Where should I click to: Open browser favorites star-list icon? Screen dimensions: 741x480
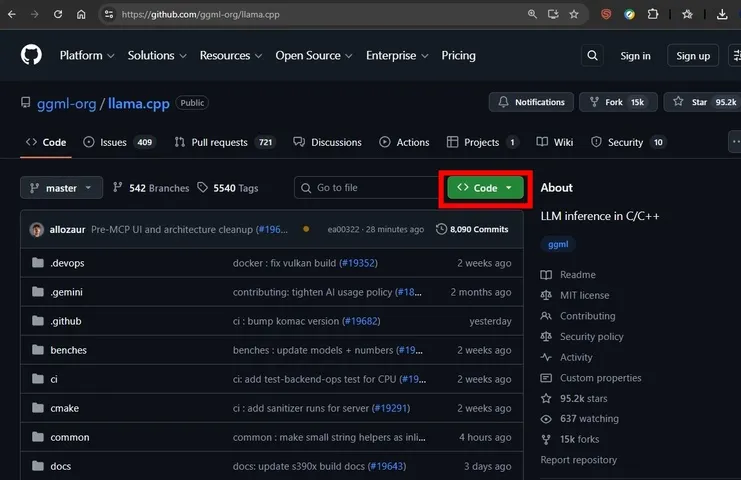pos(687,14)
